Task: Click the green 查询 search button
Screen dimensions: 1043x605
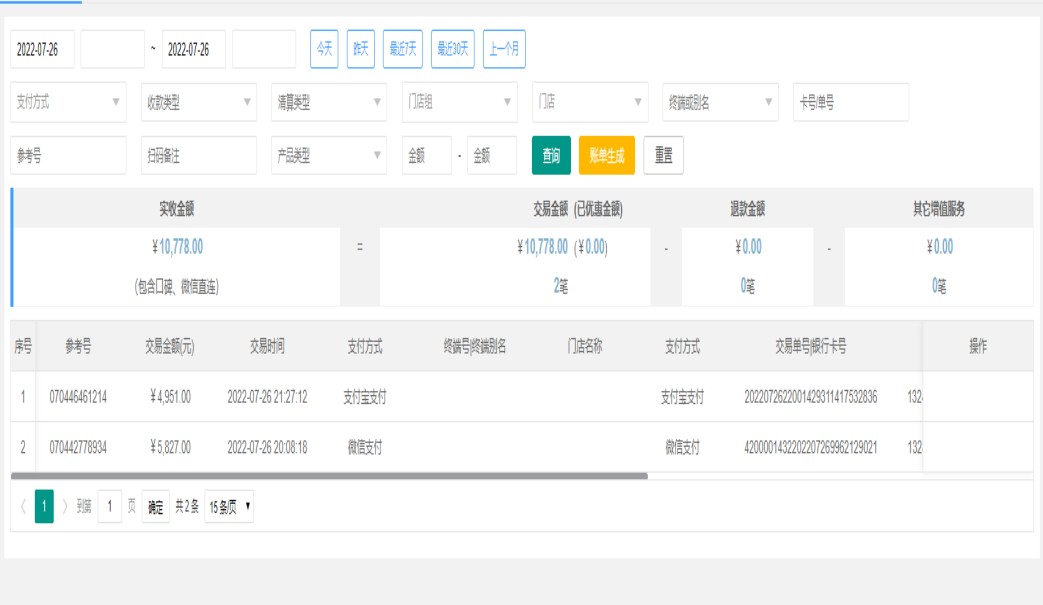Action: point(551,155)
